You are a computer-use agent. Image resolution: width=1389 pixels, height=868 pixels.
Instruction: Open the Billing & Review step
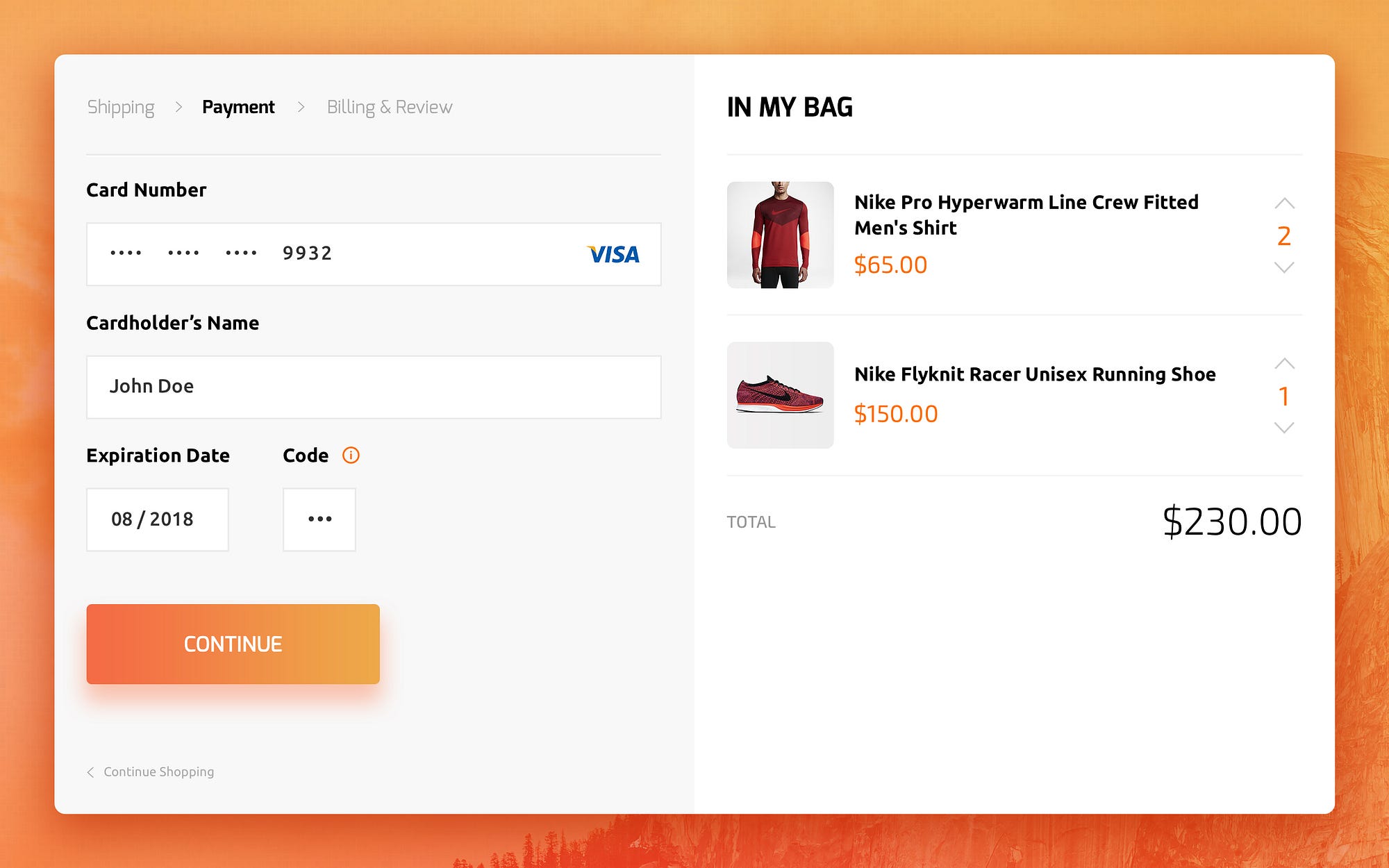[390, 107]
